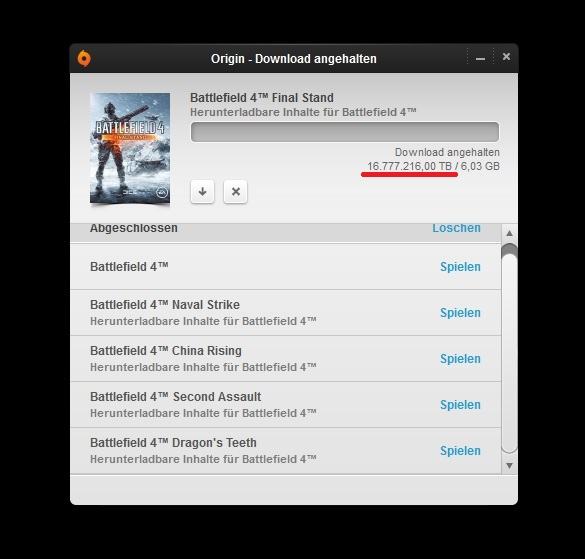Screen dimensions: 585x559
Task: Click Spielen for Naval Strike
Action: pyautogui.click(x=460, y=313)
